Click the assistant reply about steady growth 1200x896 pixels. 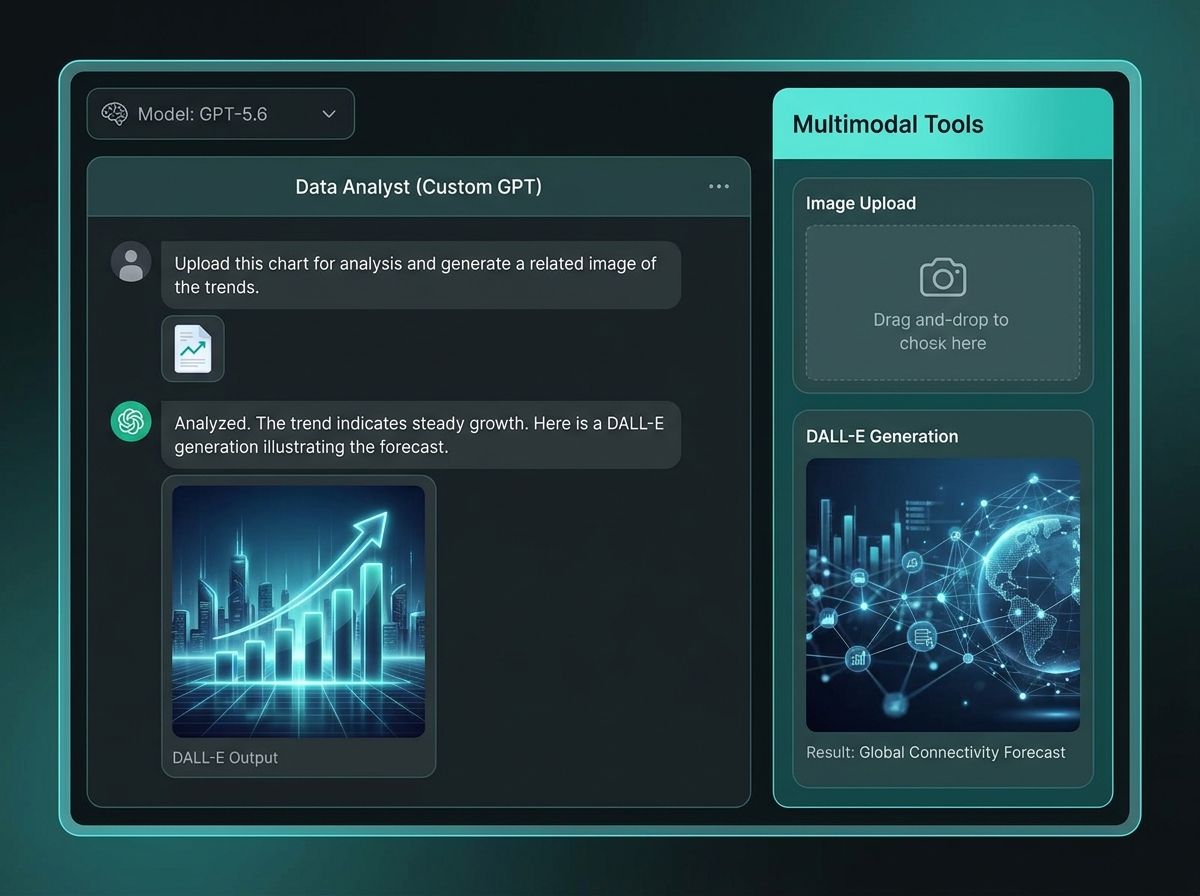pos(421,435)
